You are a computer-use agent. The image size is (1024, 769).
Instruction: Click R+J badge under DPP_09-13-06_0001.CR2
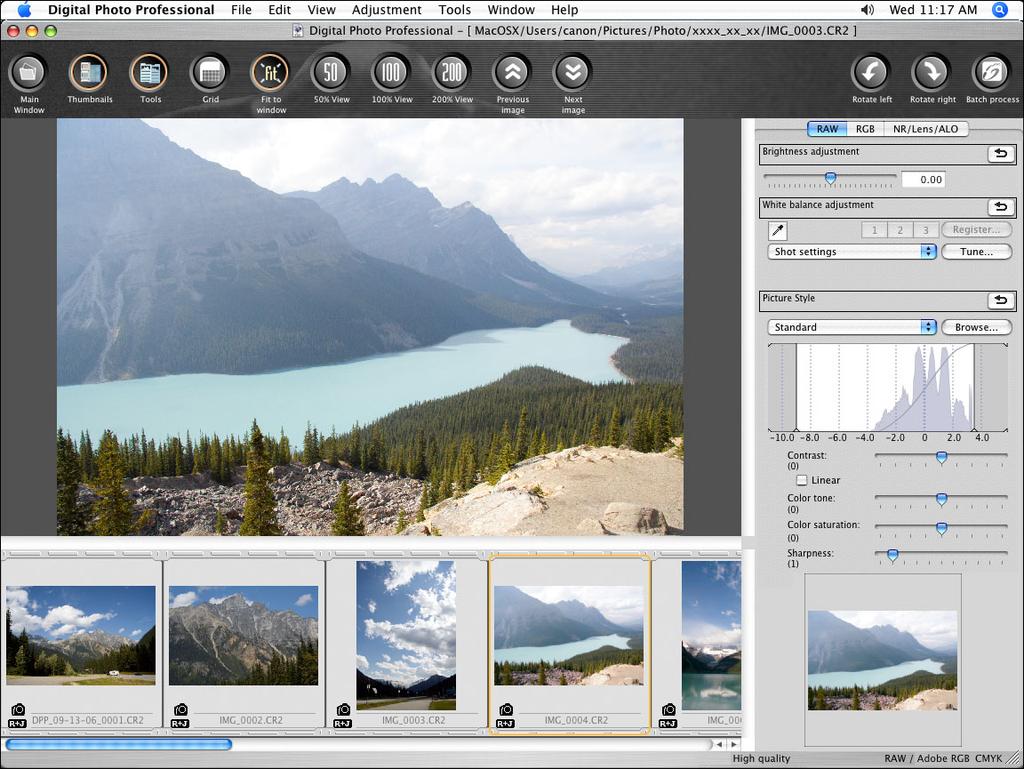[x=17, y=723]
